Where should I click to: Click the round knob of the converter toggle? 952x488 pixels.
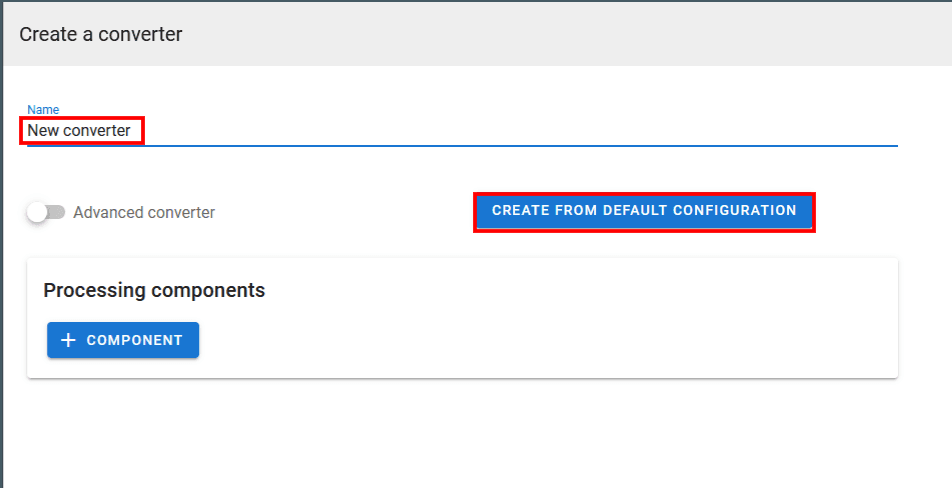(x=38, y=212)
